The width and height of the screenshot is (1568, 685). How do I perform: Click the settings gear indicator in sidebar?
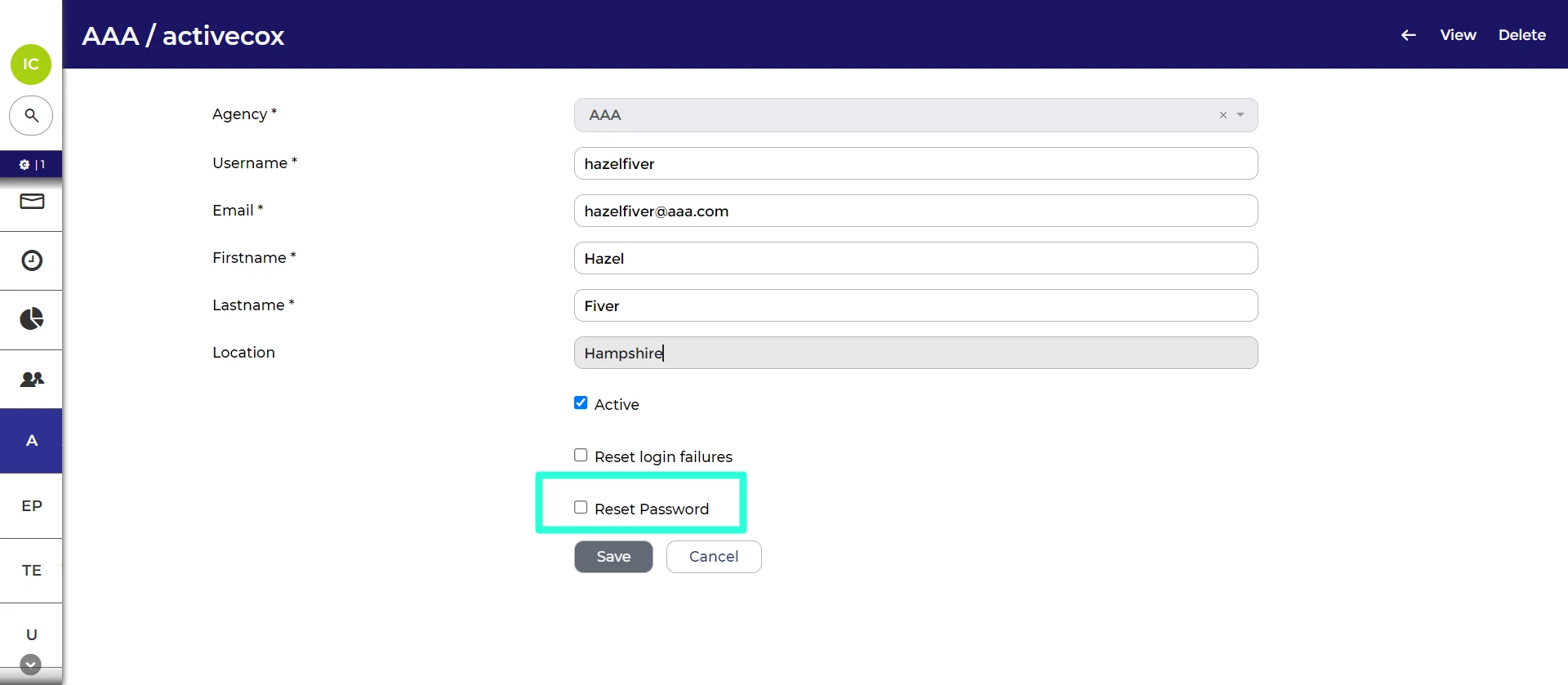[24, 164]
